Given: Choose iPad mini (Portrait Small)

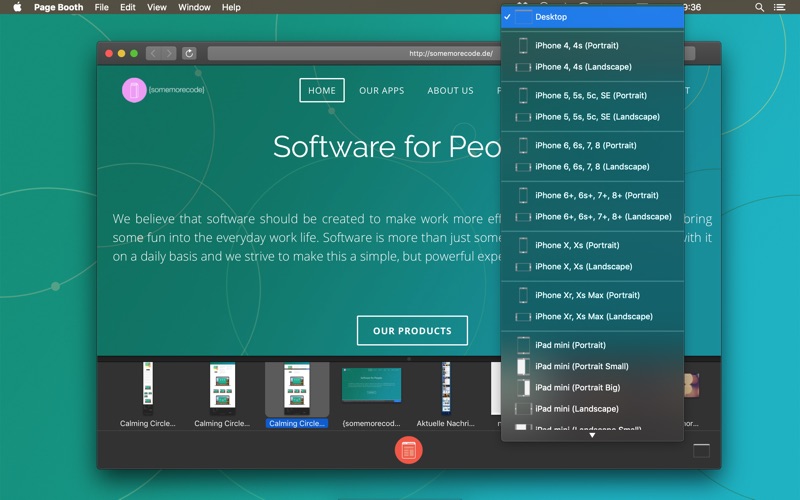Looking at the screenshot, I should point(592,366).
